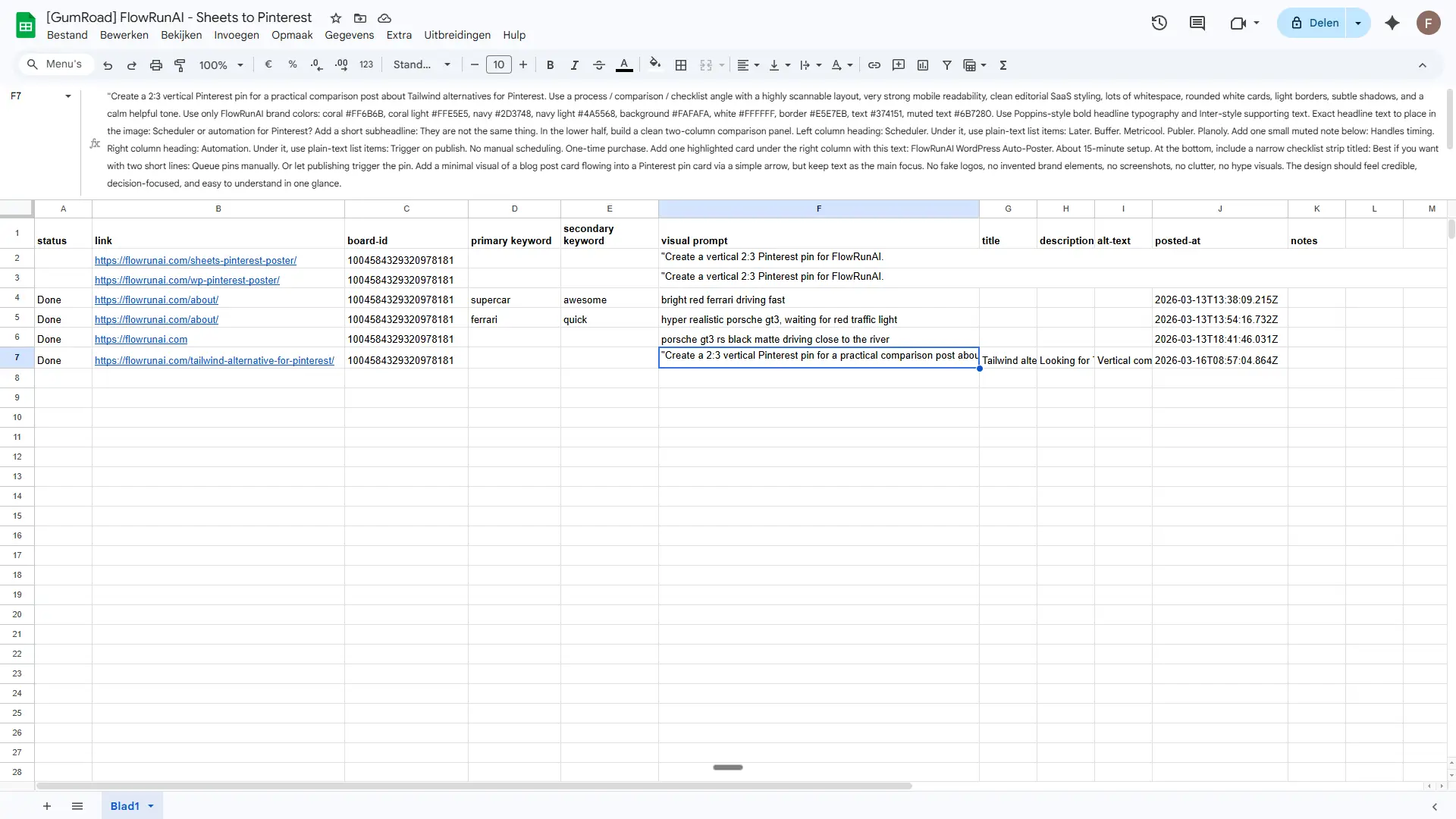Pick a fill color swatch

654,65
